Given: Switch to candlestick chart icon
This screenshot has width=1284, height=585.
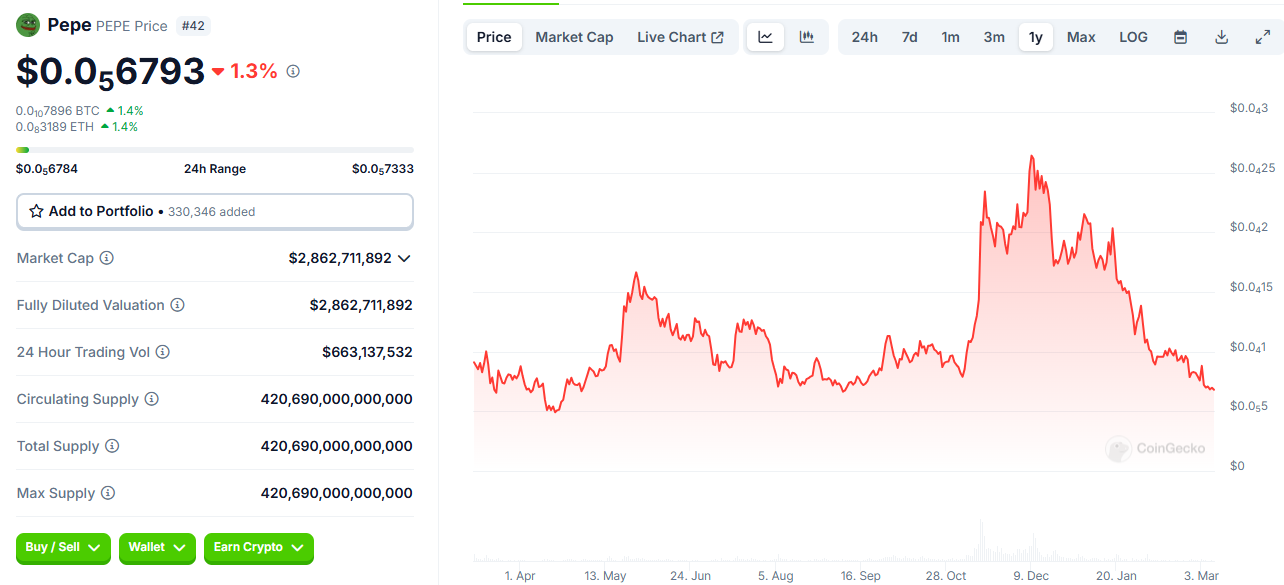Looking at the screenshot, I should [x=806, y=37].
